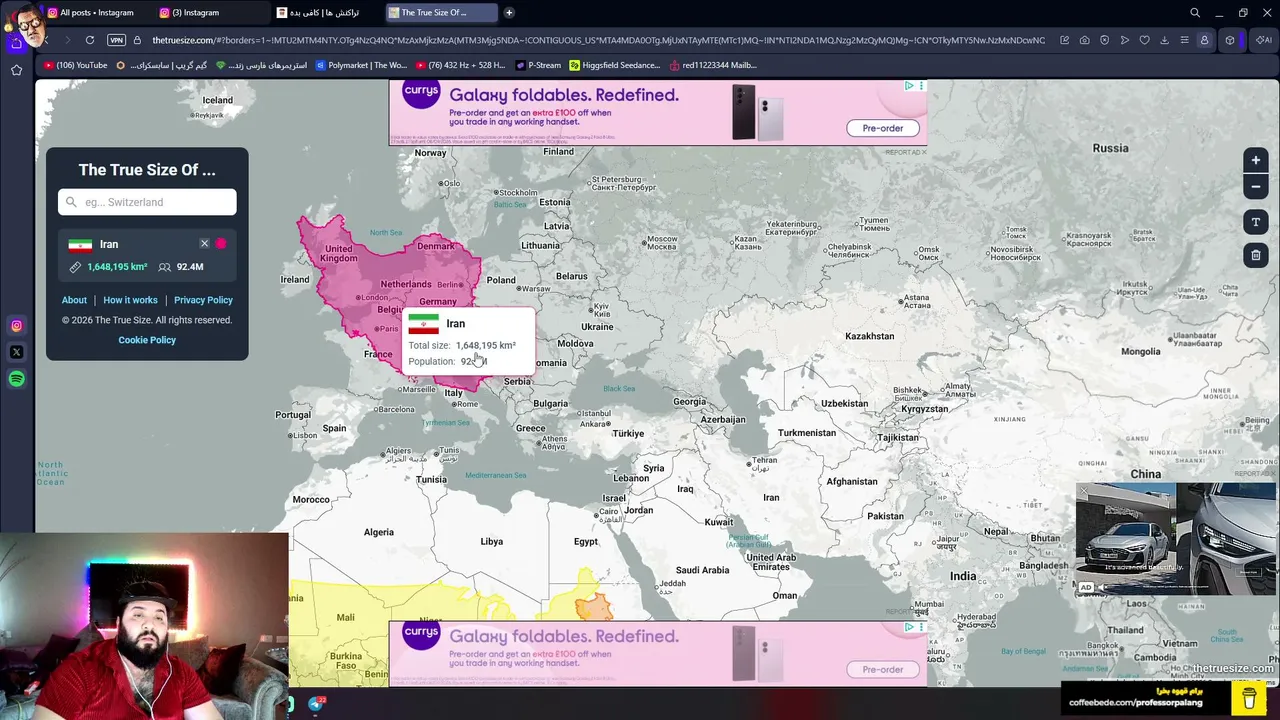Click the 1,648,195 km² area value in sidebar

(x=117, y=267)
